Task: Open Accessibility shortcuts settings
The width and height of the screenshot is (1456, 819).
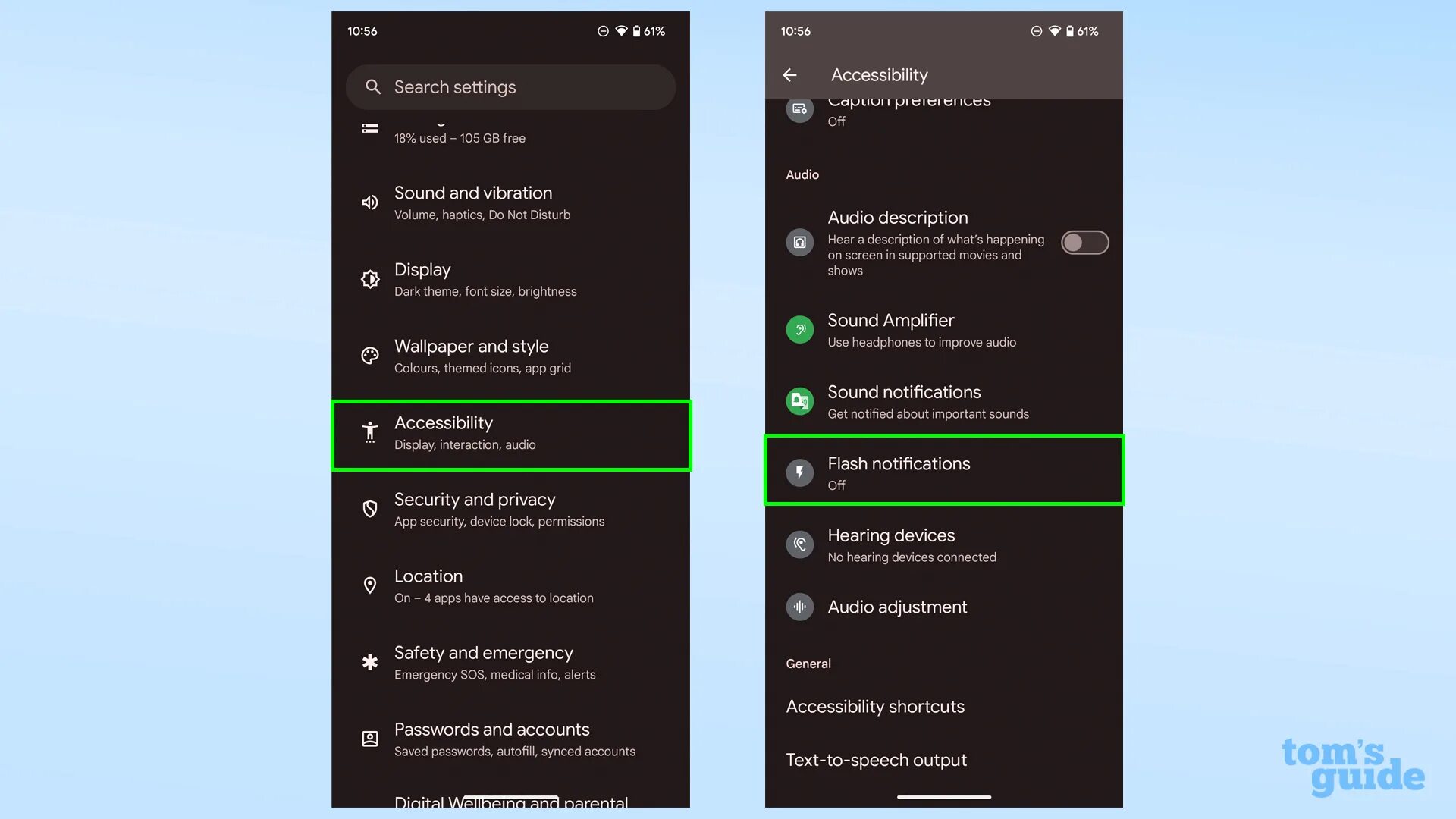Action: [x=875, y=706]
